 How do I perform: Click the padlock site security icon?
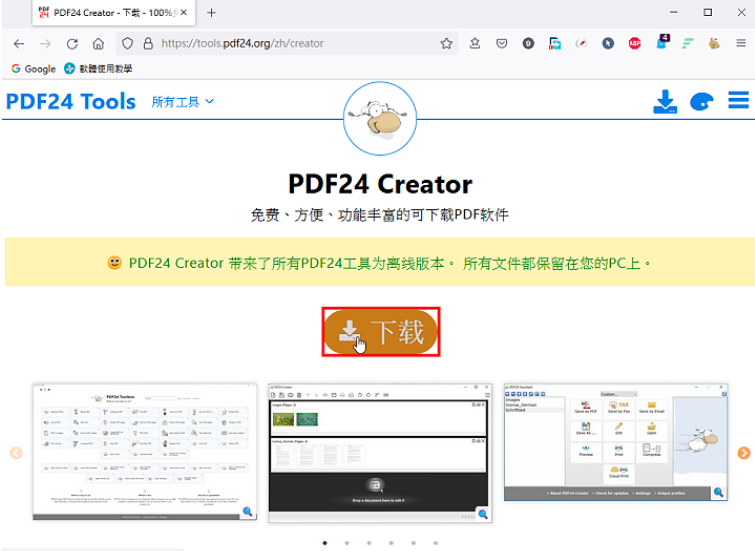[x=148, y=44]
